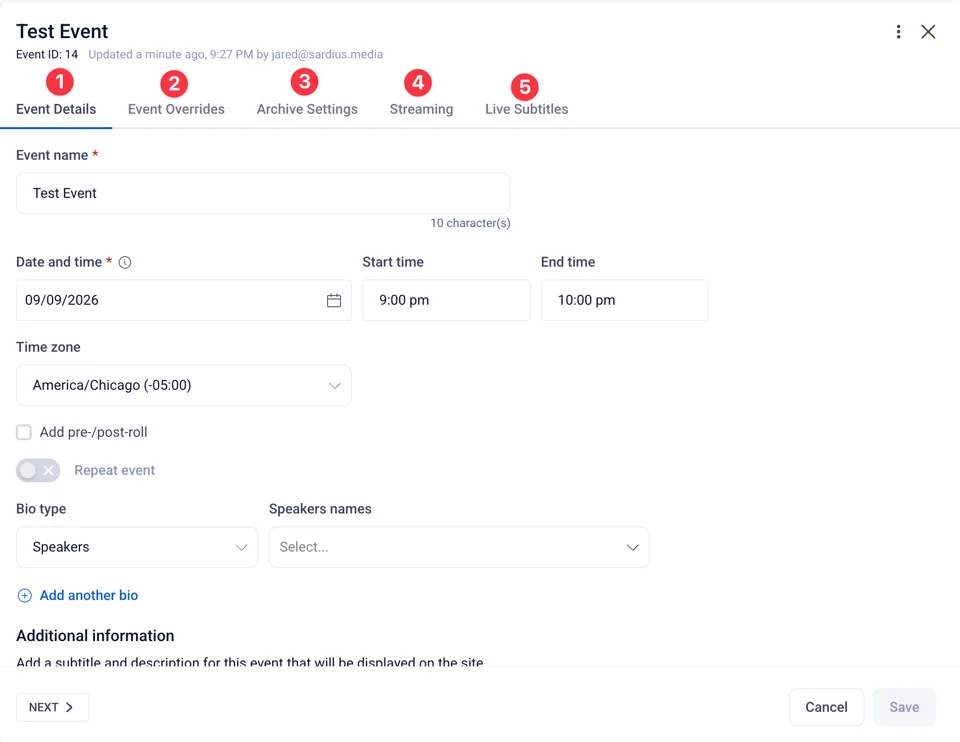Close the Test Event dialog with X
This screenshot has height=742, width=960.
[x=928, y=32]
